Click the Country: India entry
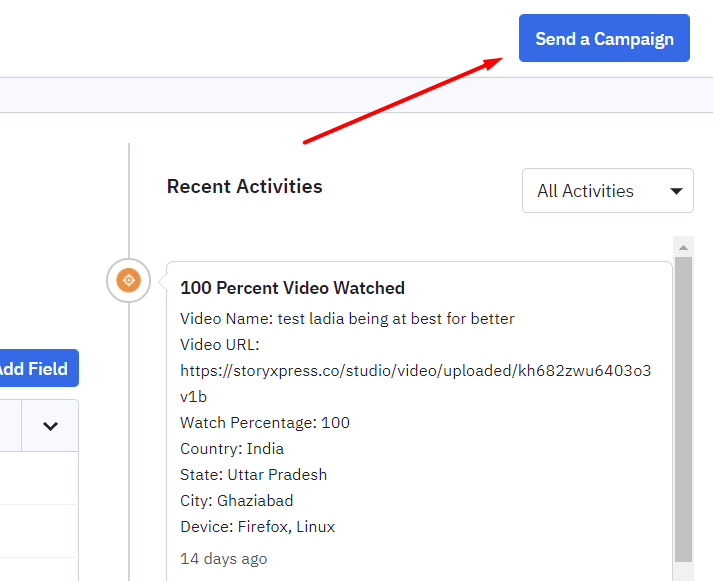 [232, 448]
